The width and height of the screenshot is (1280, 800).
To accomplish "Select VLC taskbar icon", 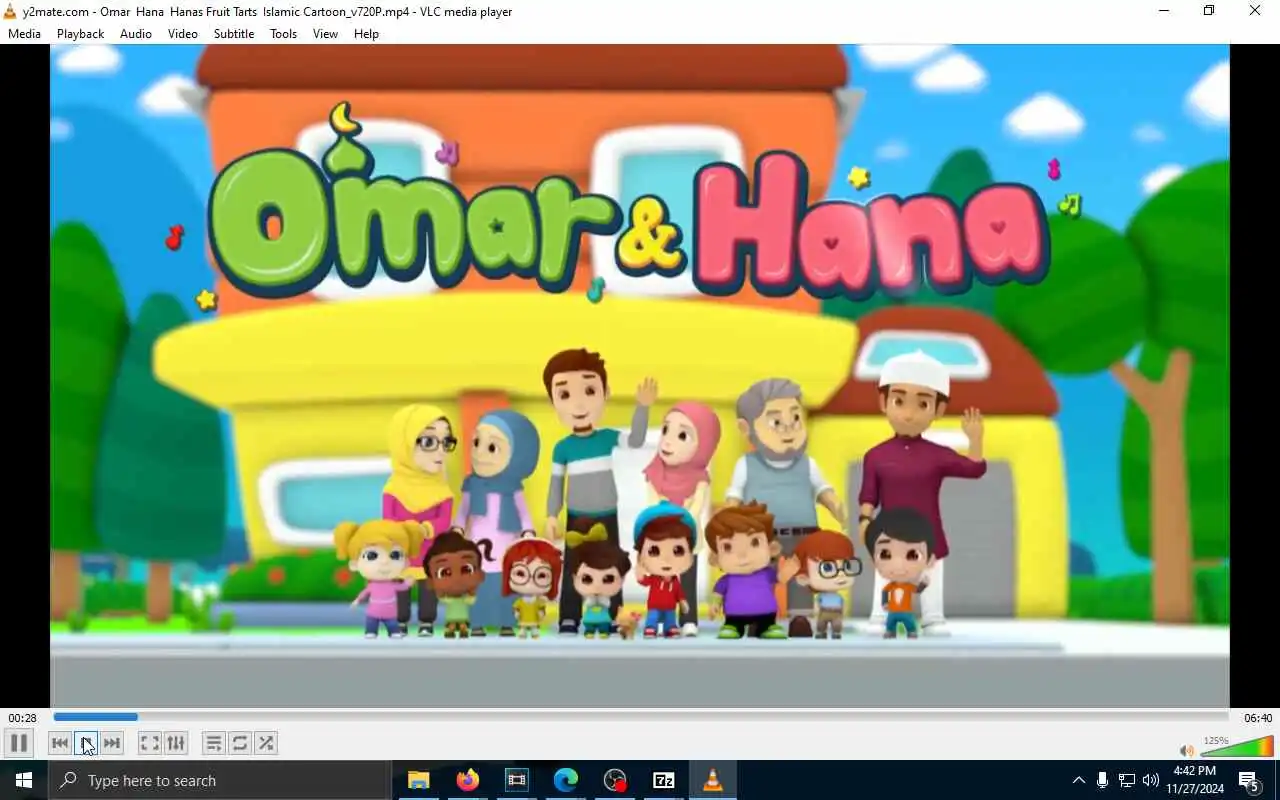I will coord(712,780).
